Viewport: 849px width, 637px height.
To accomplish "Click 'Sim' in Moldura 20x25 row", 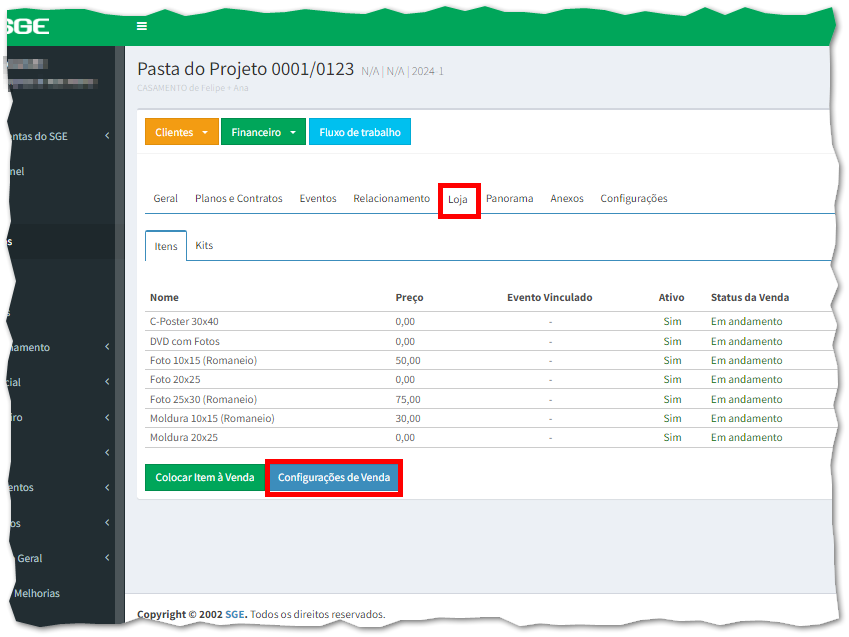I will coord(672,437).
